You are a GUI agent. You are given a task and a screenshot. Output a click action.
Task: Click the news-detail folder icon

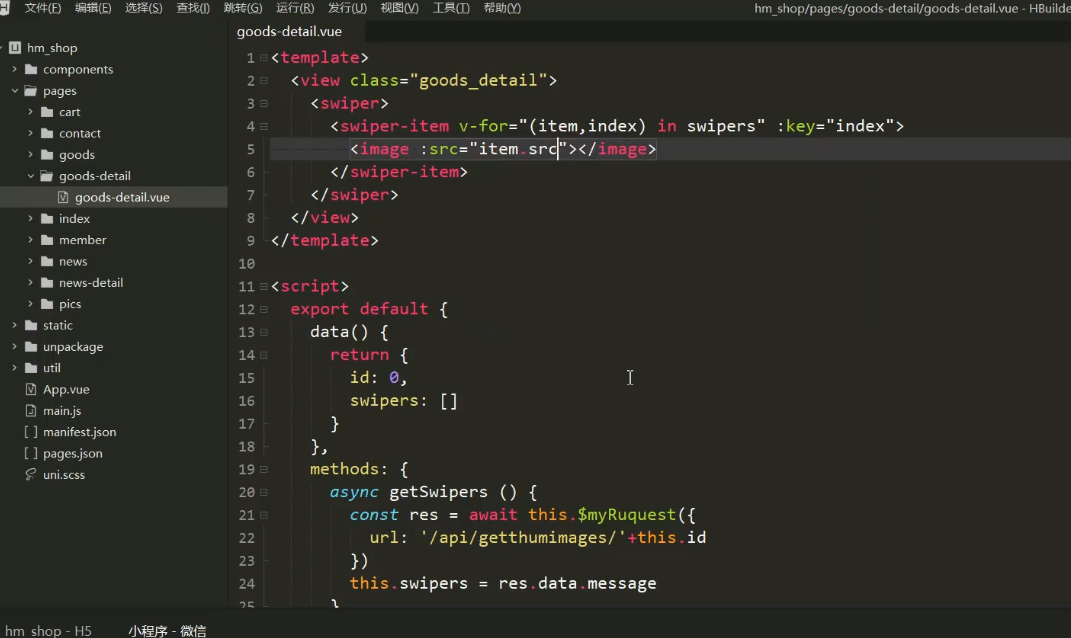tap(46, 282)
